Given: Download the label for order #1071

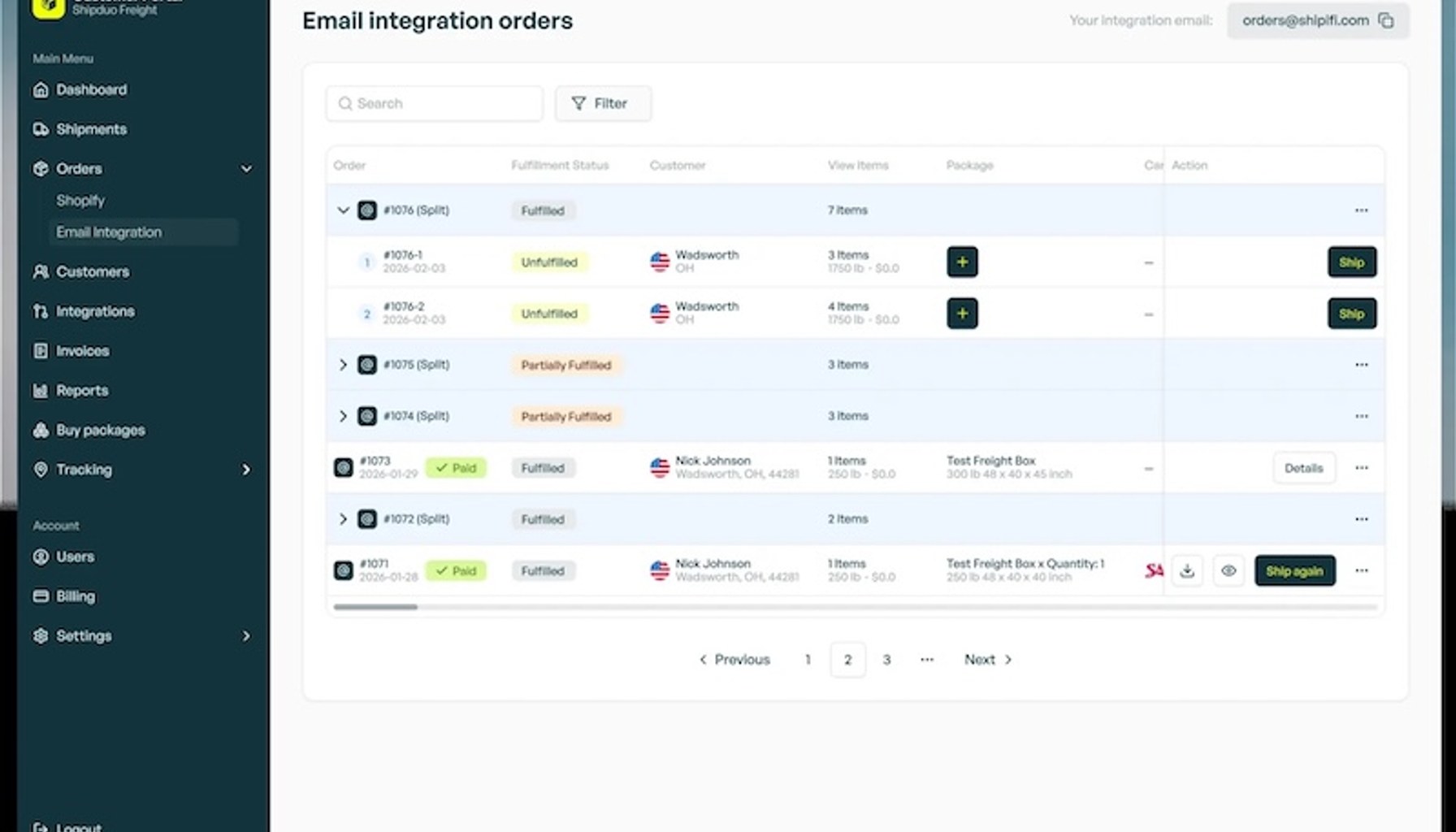Looking at the screenshot, I should point(1187,571).
